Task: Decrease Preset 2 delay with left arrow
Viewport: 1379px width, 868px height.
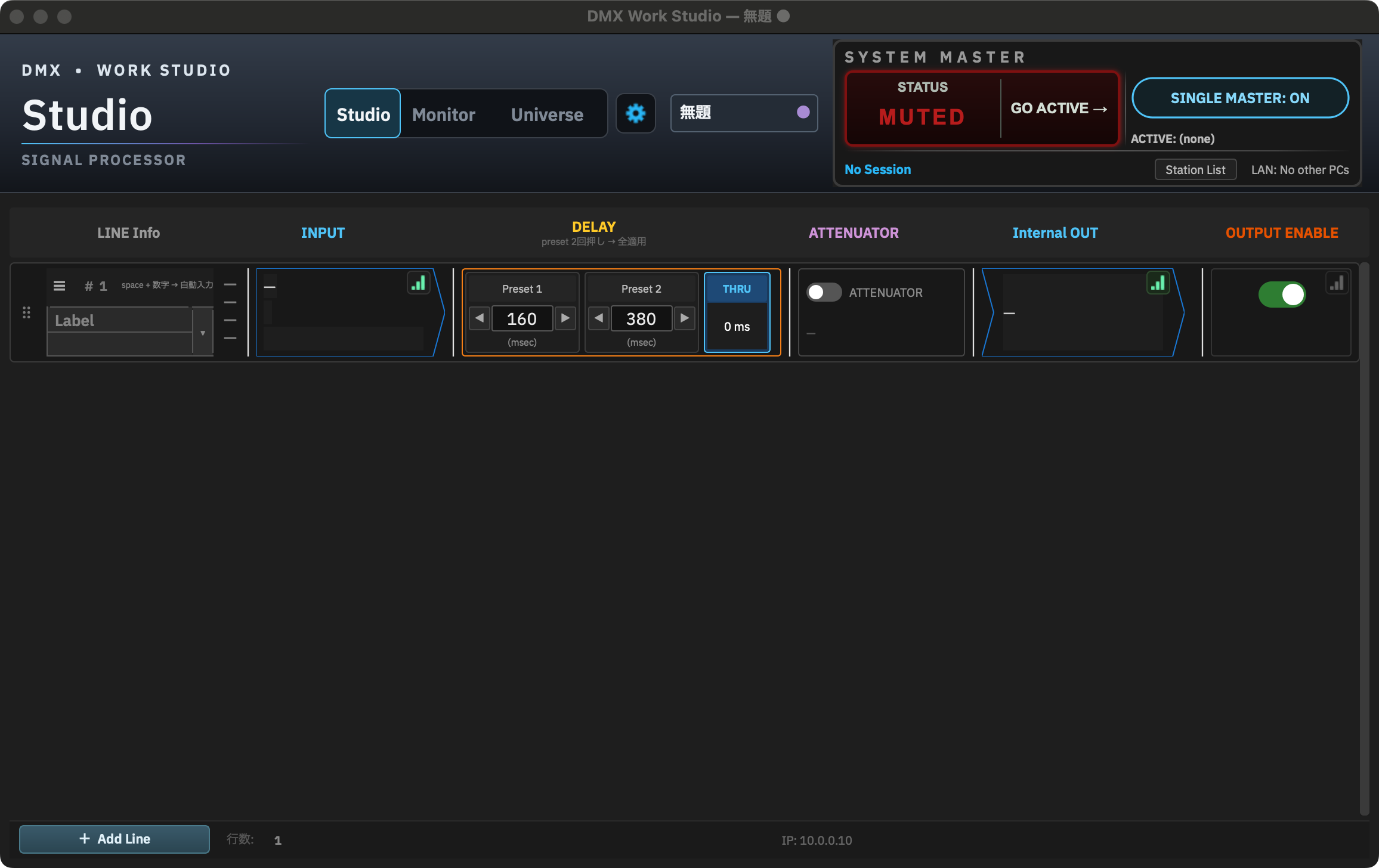Action: tap(599, 318)
